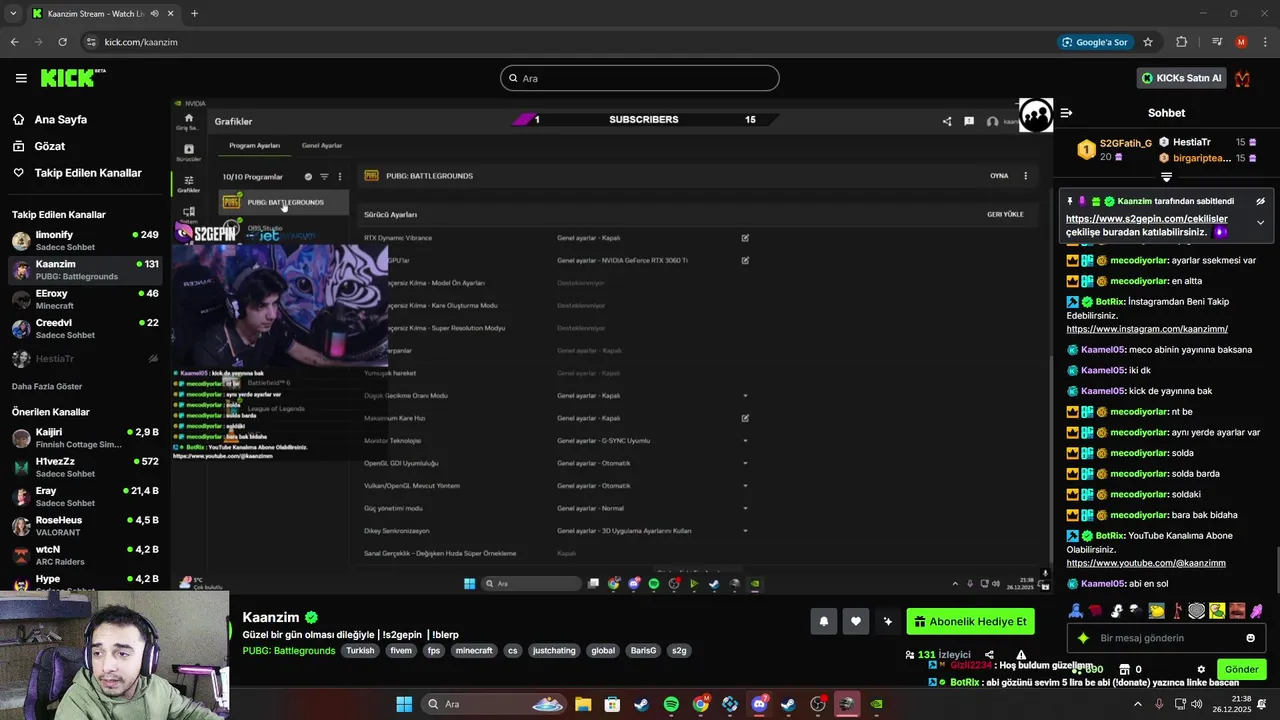This screenshot has width=1280, height=720.
Task: Open Discord from the taskbar
Action: [759, 704]
